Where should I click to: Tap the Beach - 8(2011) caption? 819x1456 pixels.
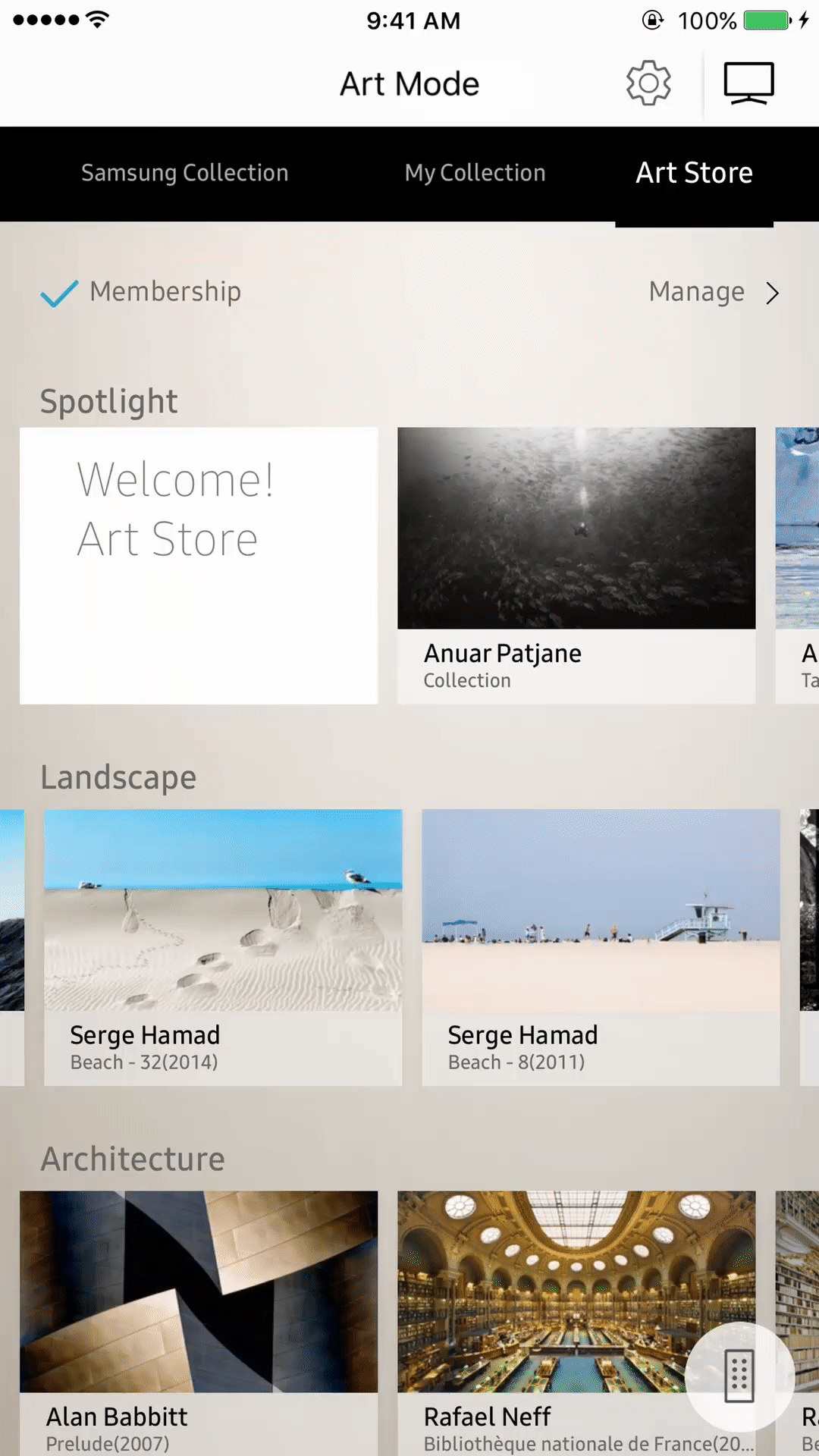(516, 1062)
